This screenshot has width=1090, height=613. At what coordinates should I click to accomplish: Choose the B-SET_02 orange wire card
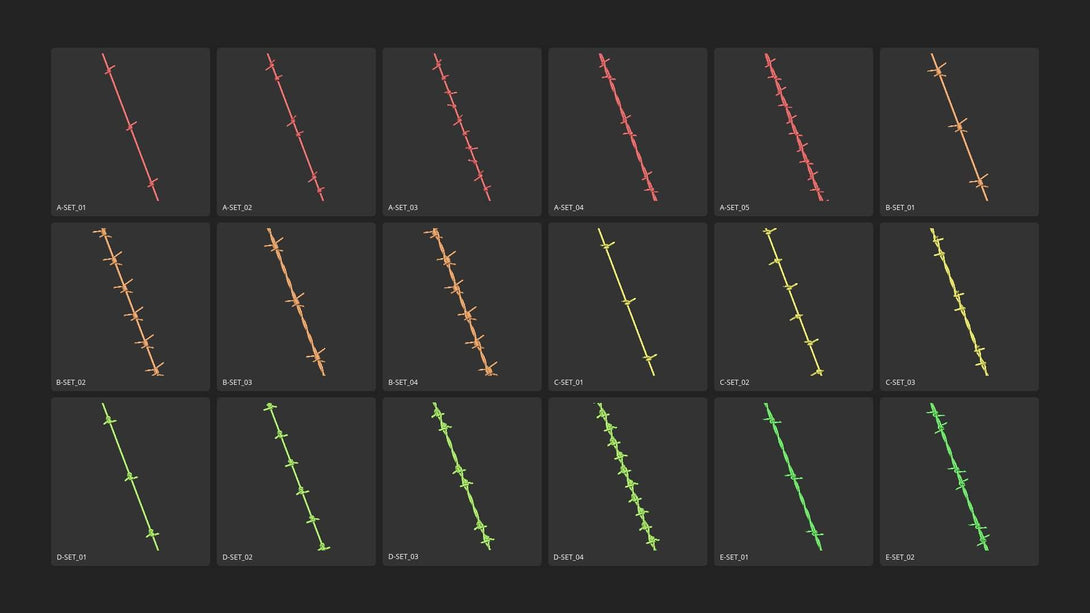pos(130,306)
